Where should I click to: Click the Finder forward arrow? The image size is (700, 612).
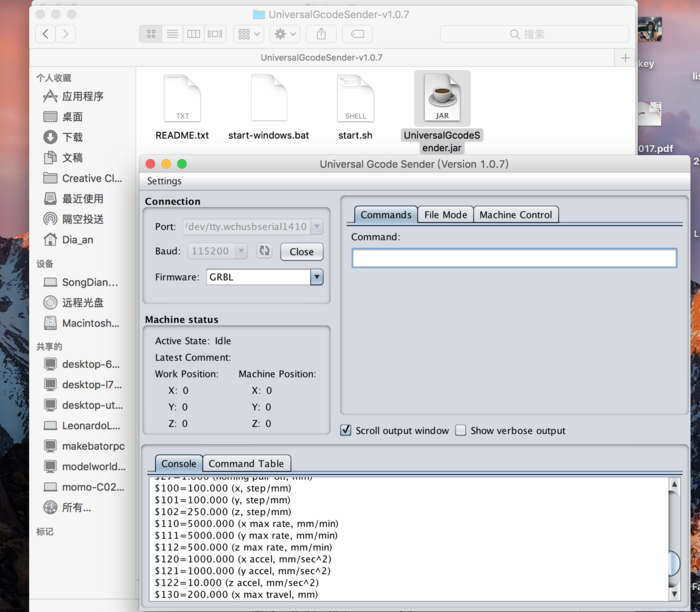[x=66, y=34]
